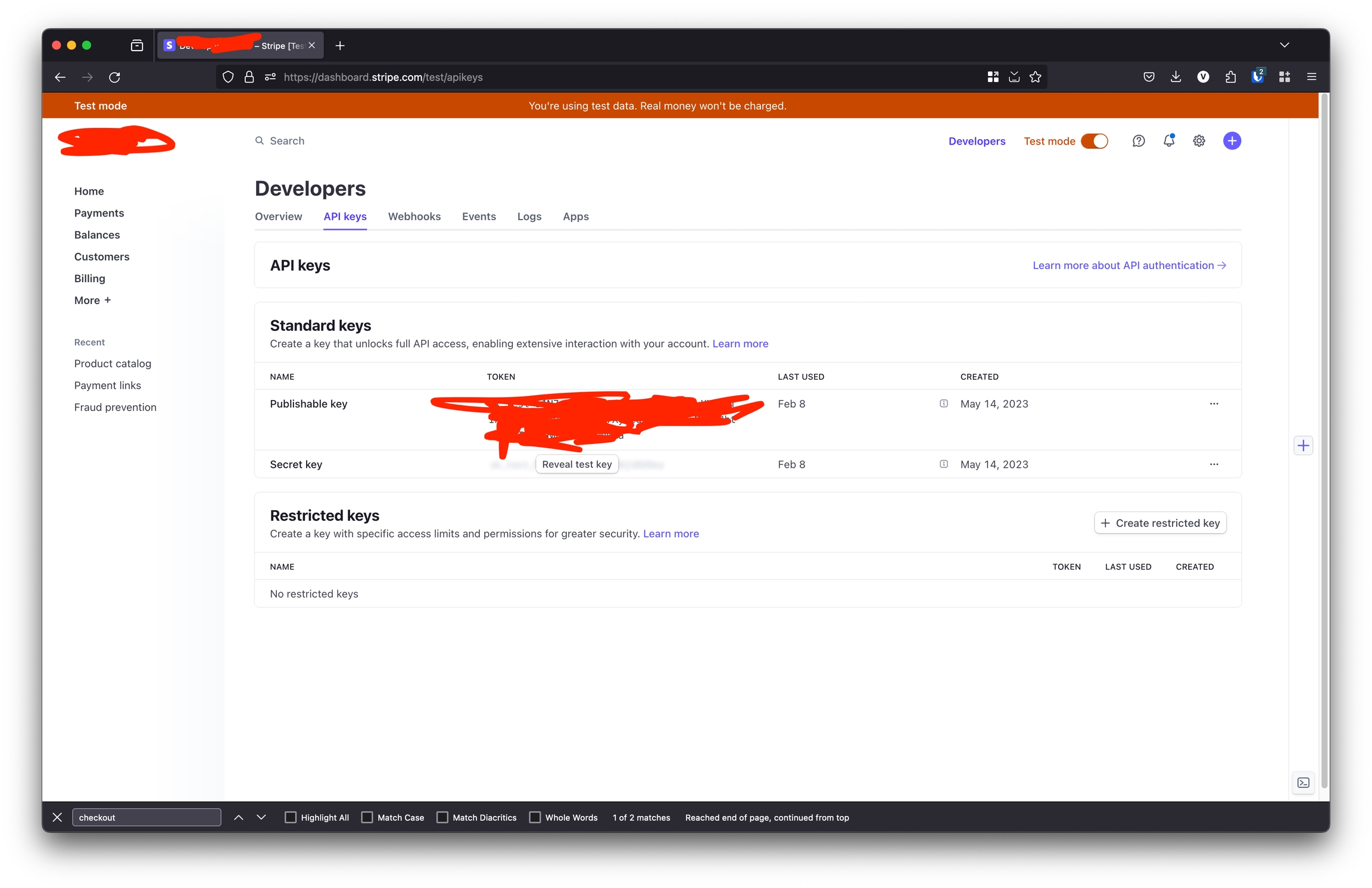Check the Highlight All checkbox
This screenshot has height=888, width=1372.
click(x=291, y=817)
